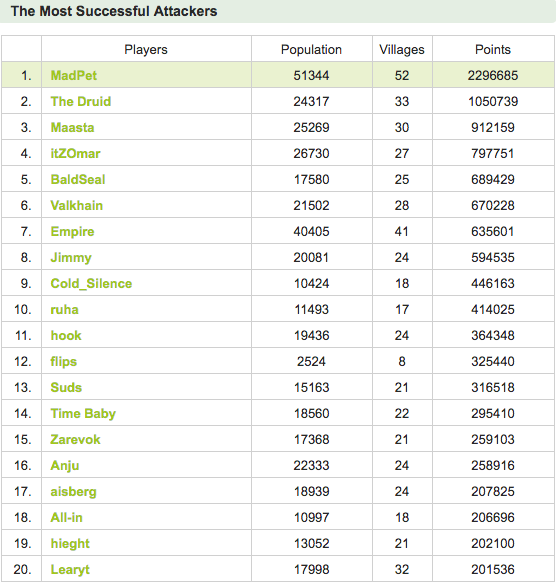
Task: Click the hook player link
Action: pyautogui.click(x=66, y=336)
